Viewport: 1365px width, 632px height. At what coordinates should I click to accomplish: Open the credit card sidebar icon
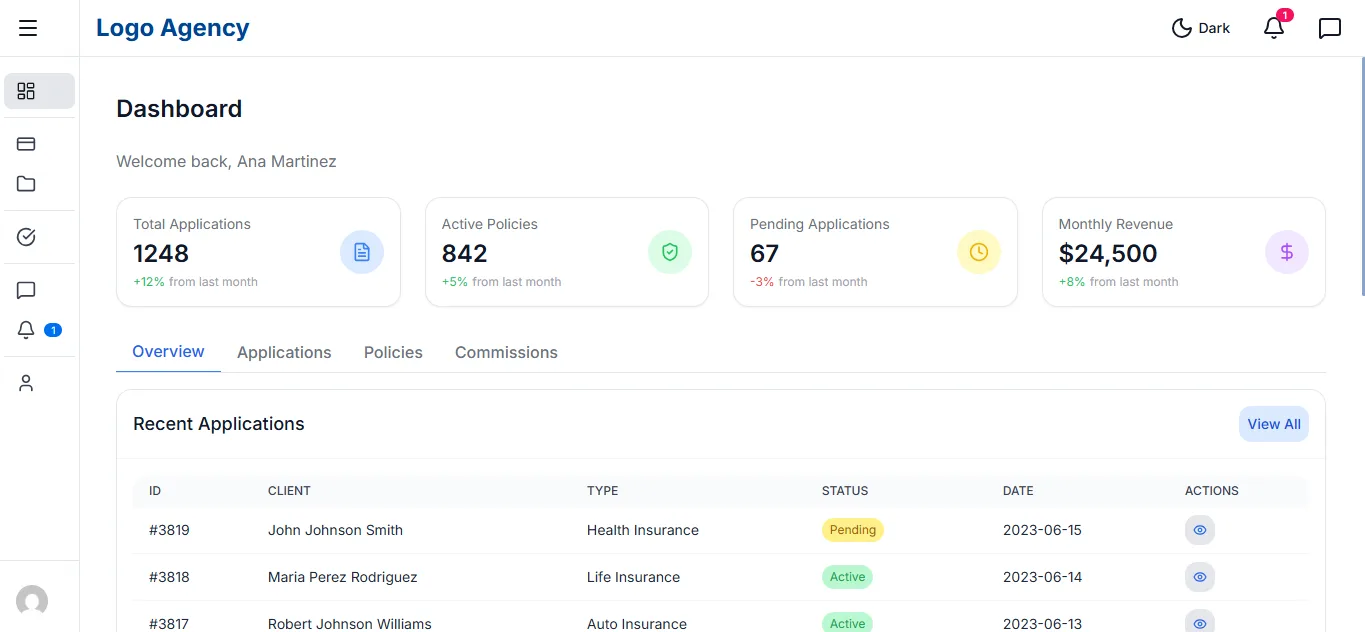27,144
